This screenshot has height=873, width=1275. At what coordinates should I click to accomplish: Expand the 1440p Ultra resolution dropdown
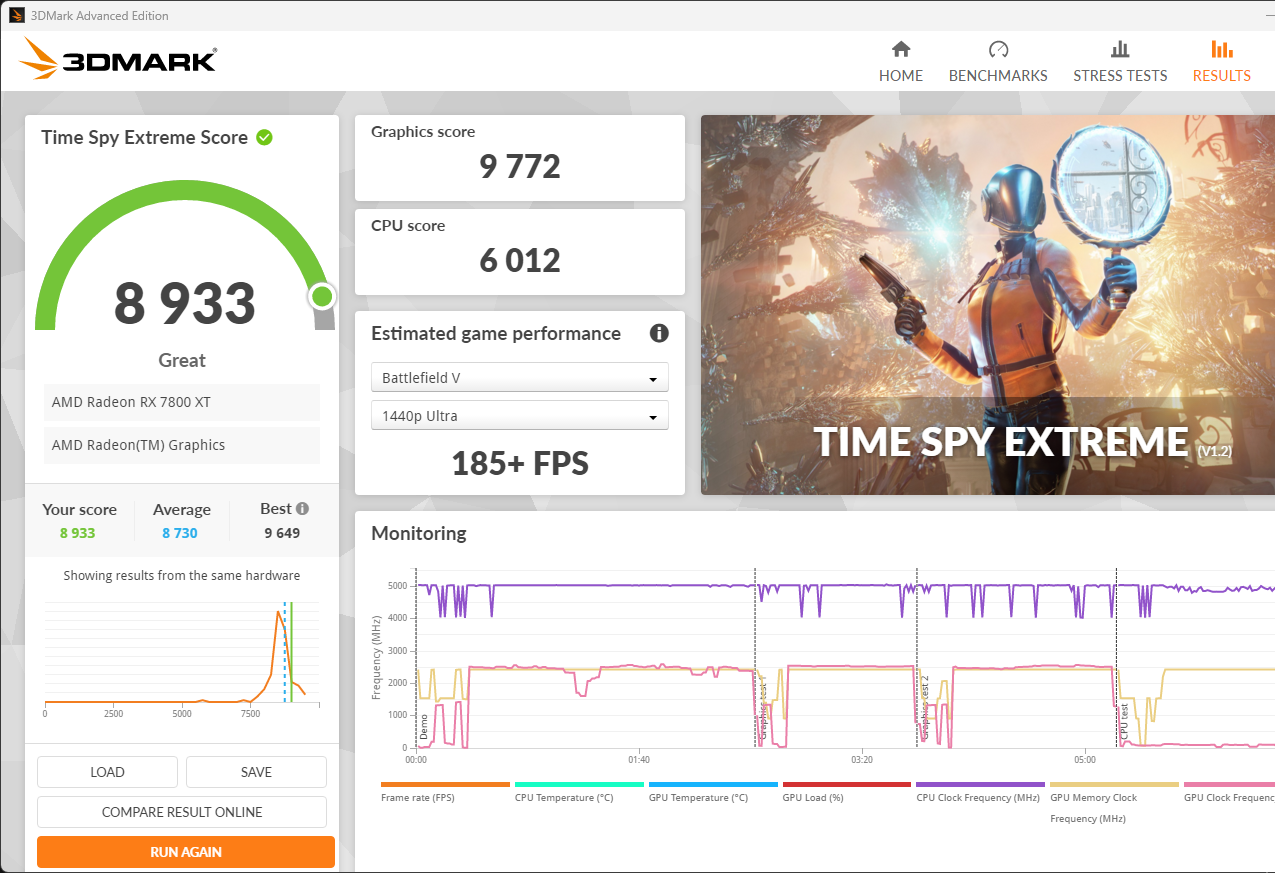(519, 416)
